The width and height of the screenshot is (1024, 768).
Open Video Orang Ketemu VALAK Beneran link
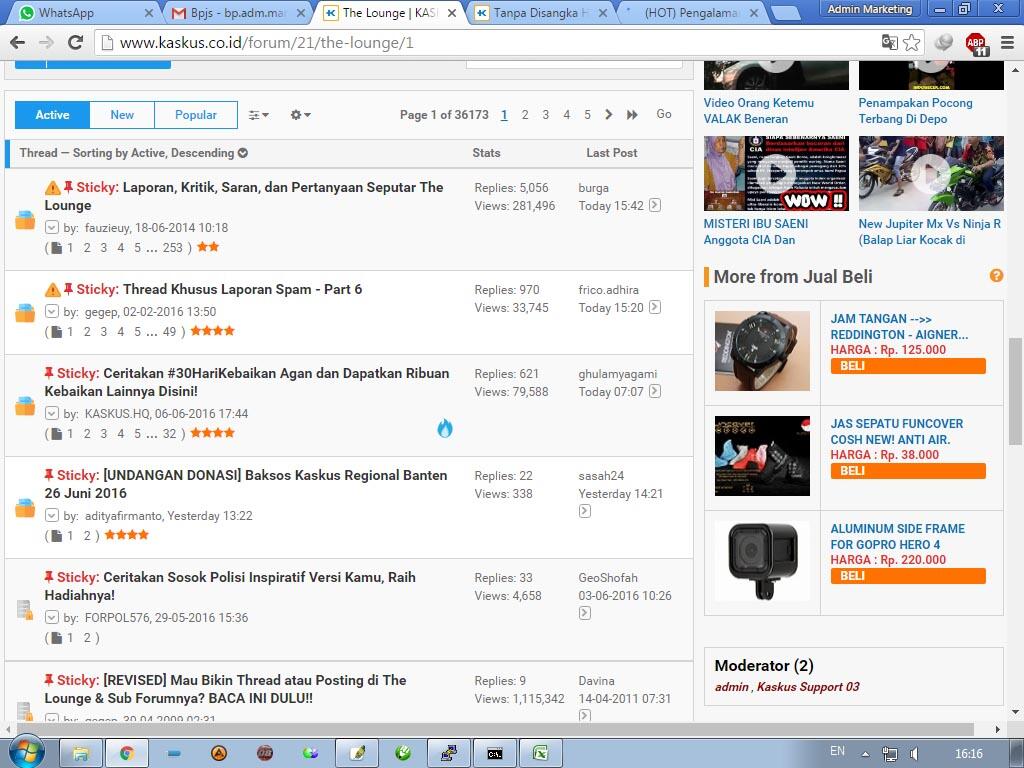[758, 111]
